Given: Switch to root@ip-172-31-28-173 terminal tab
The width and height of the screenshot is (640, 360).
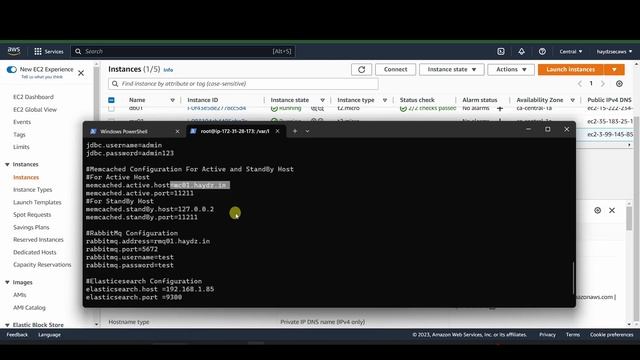Looking at the screenshot, I should pyautogui.click(x=235, y=131).
